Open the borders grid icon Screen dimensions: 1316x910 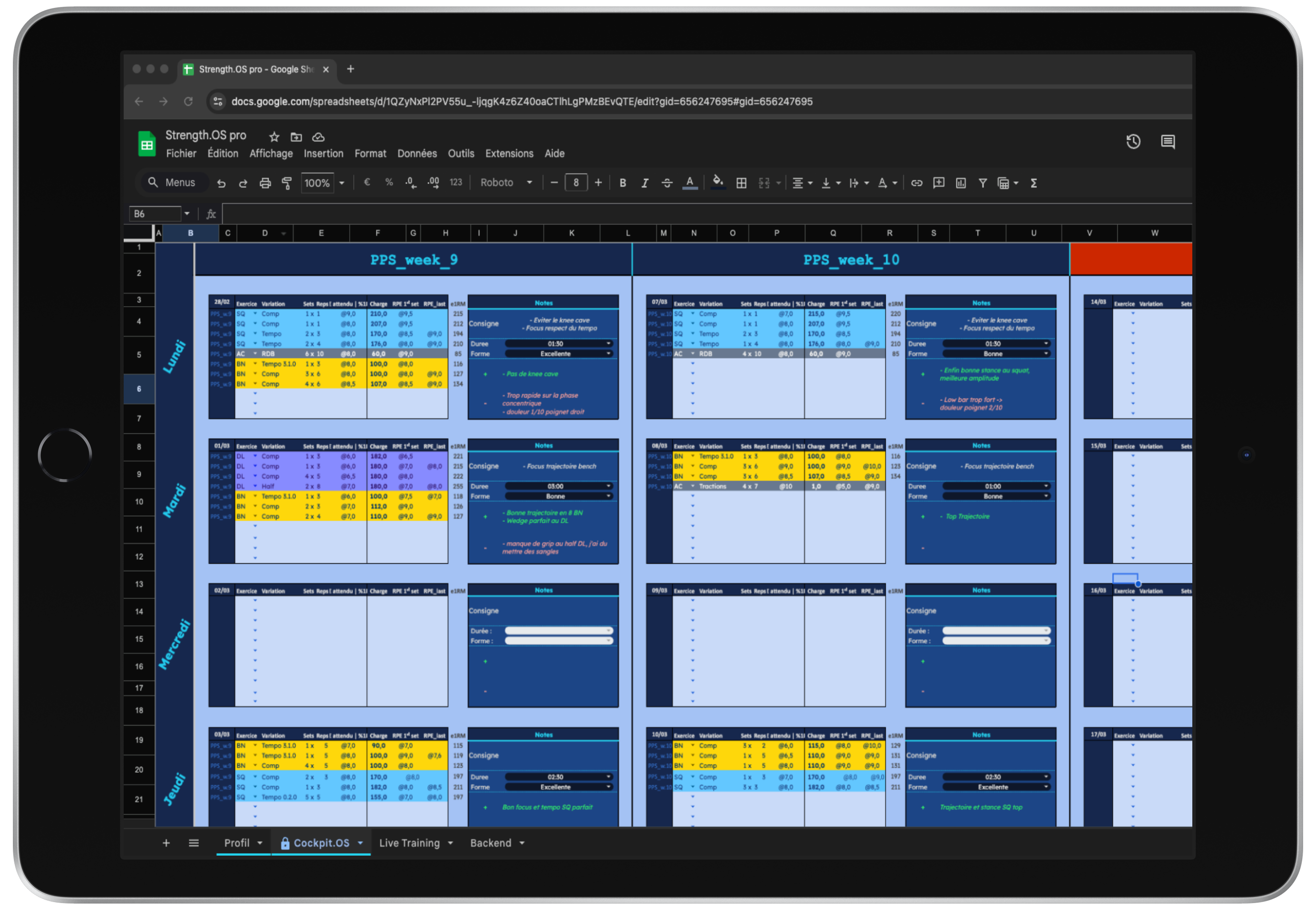[741, 183]
